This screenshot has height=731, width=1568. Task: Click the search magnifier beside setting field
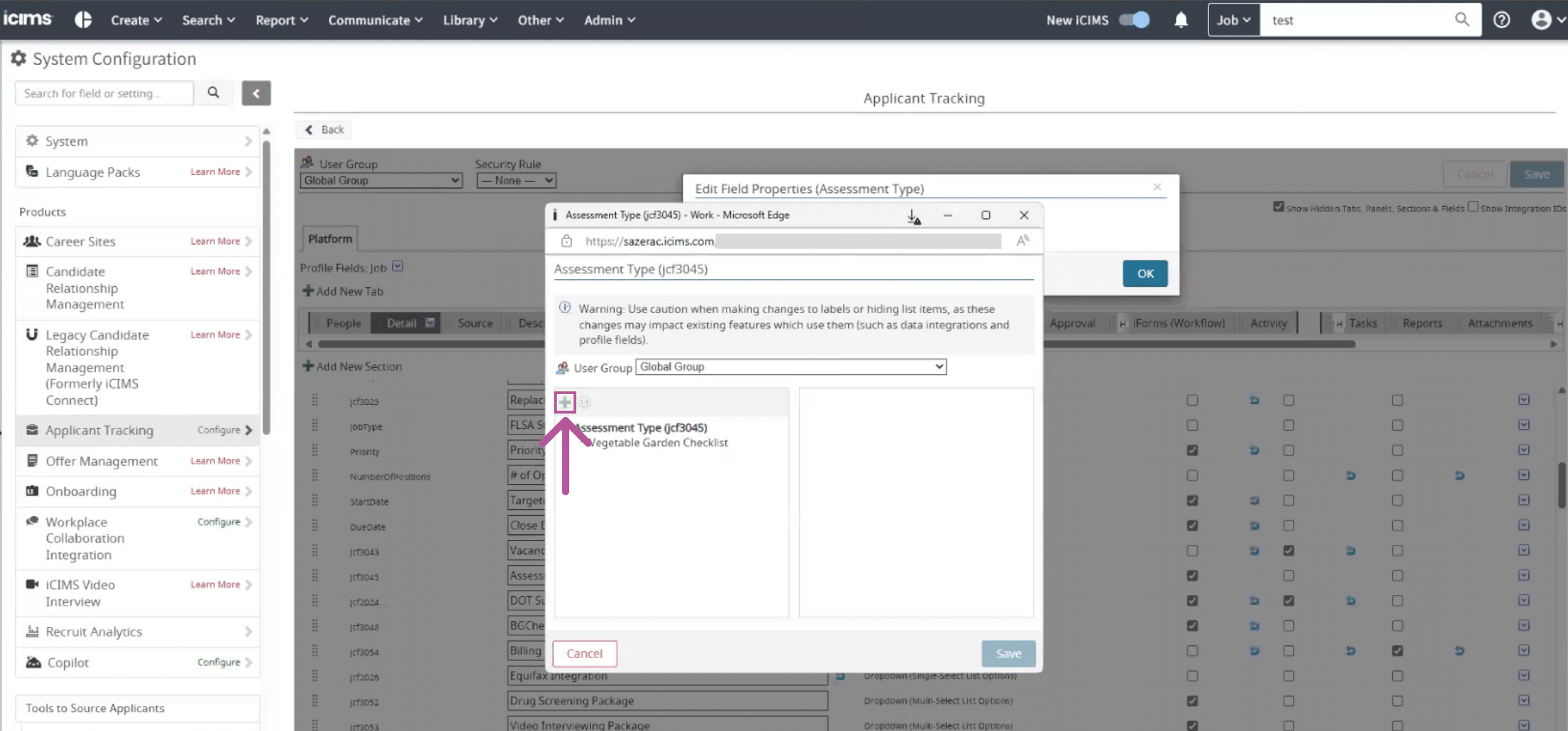pyautogui.click(x=213, y=93)
